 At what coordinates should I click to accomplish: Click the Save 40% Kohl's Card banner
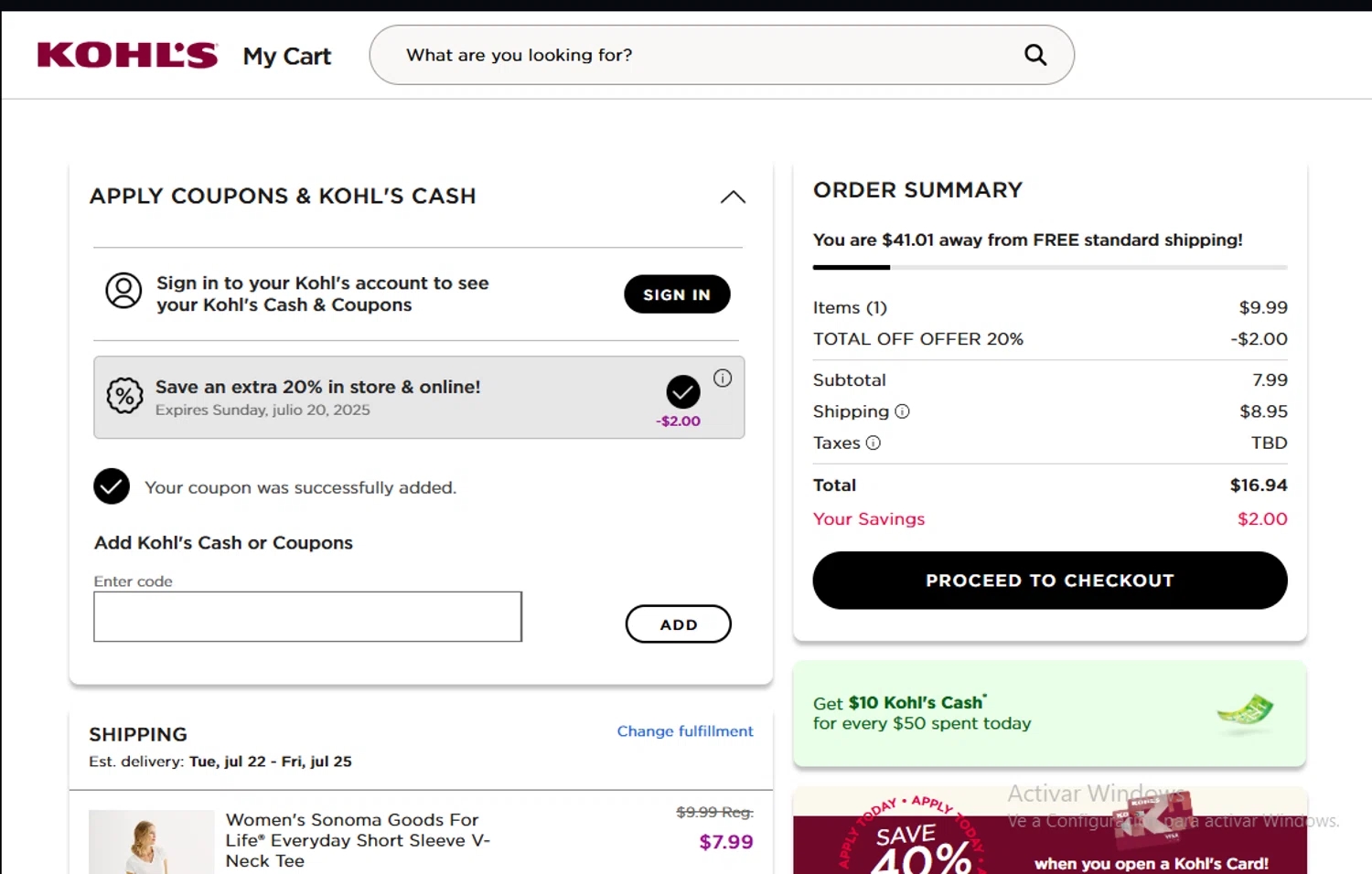click(1049, 832)
